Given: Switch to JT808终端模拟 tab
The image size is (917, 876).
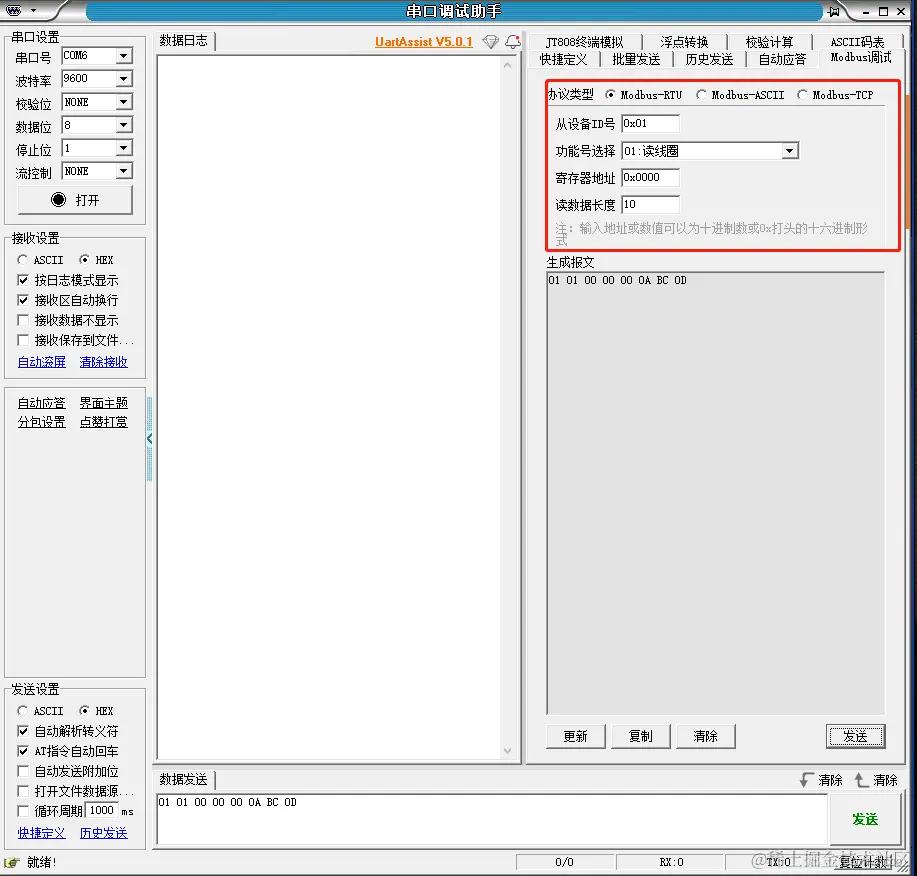Looking at the screenshot, I should [x=584, y=42].
